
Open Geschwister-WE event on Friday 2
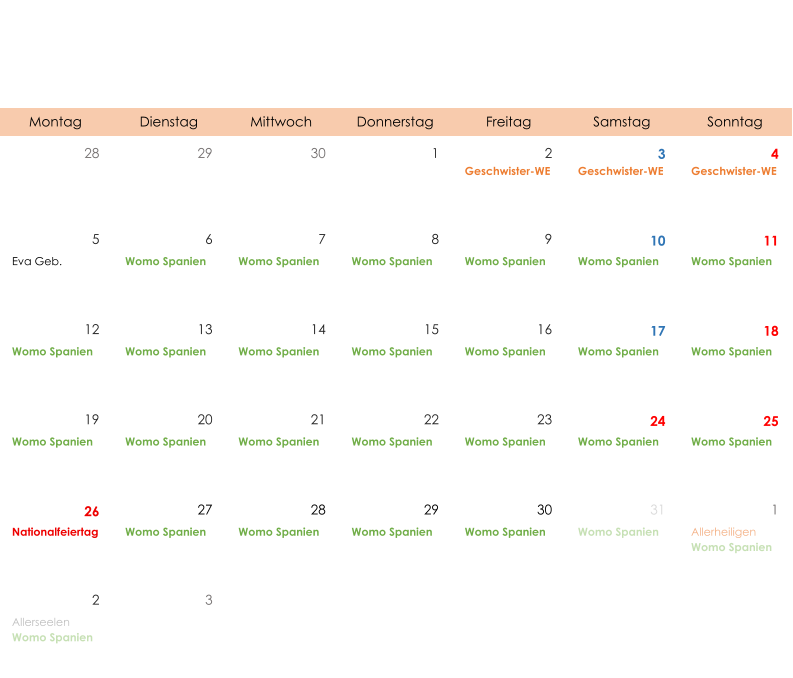pos(507,171)
